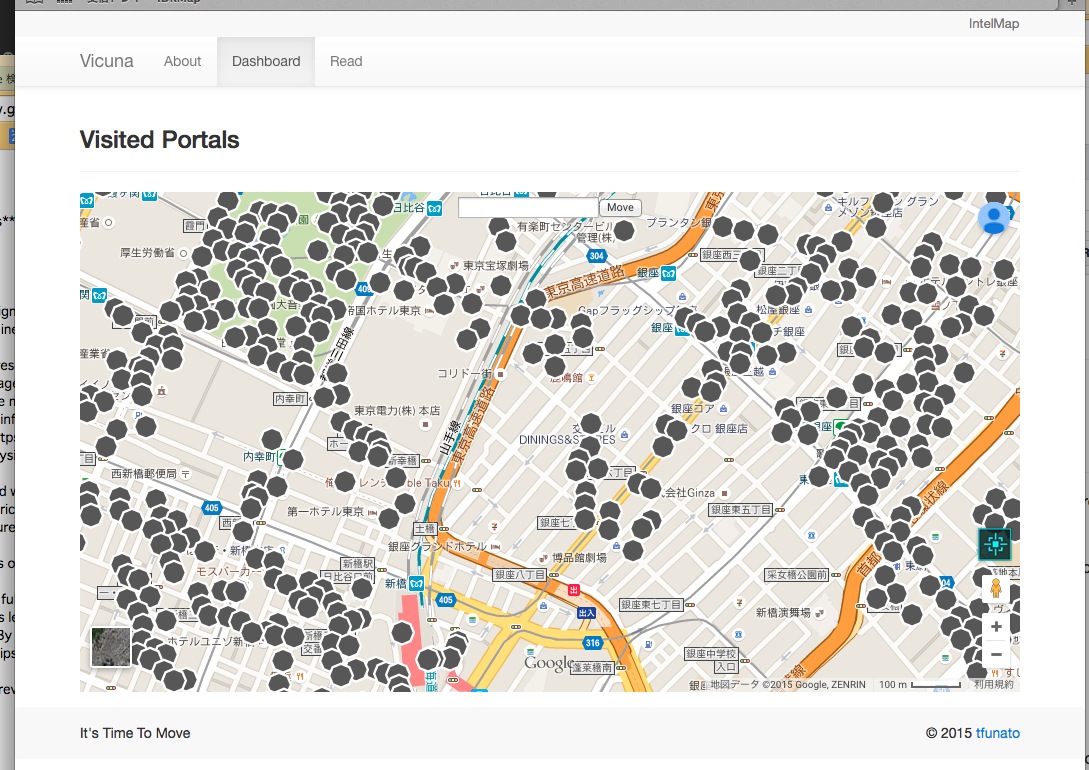Viewport: 1089px width, 770px height.
Task: Click the コリドー街 label
Action: coord(464,374)
